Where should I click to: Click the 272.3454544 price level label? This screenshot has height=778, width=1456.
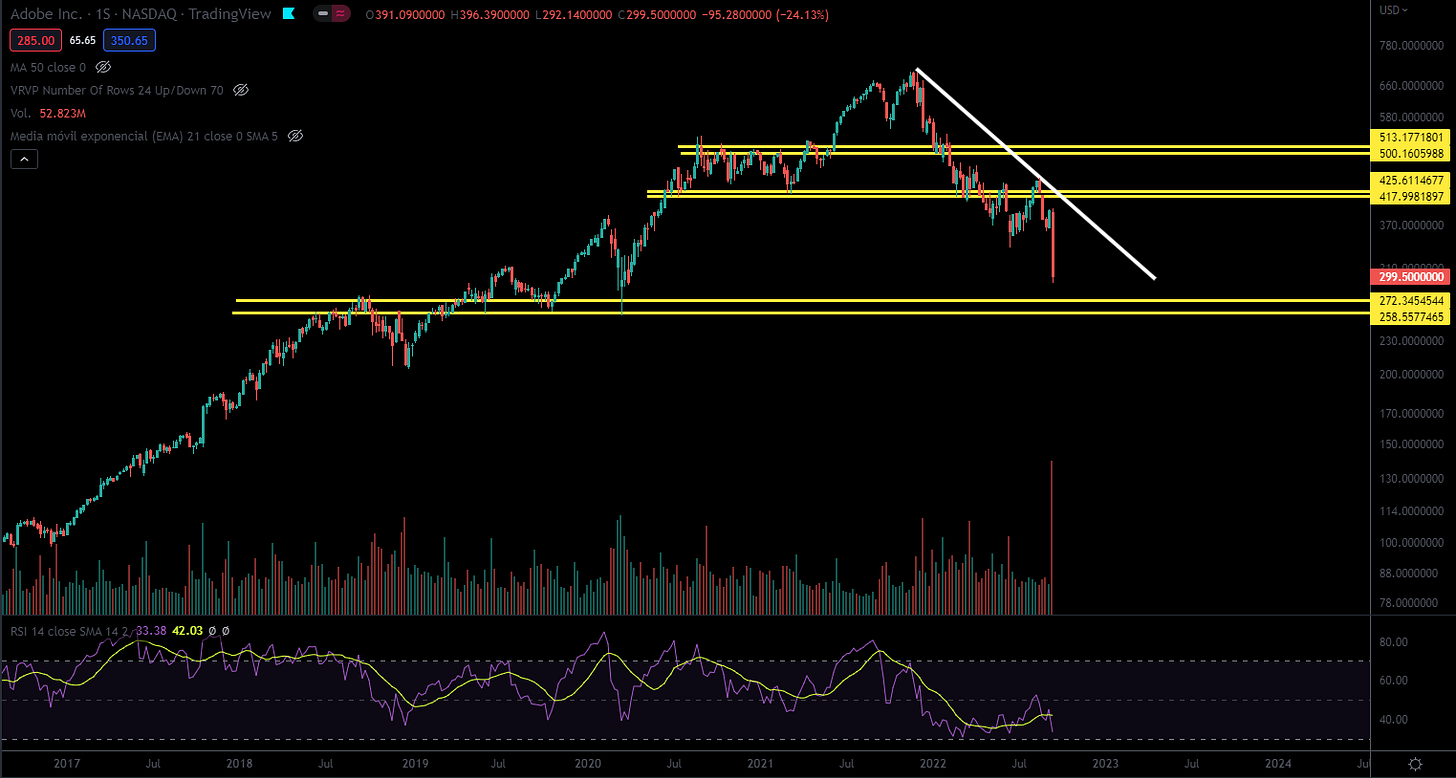coord(1411,300)
